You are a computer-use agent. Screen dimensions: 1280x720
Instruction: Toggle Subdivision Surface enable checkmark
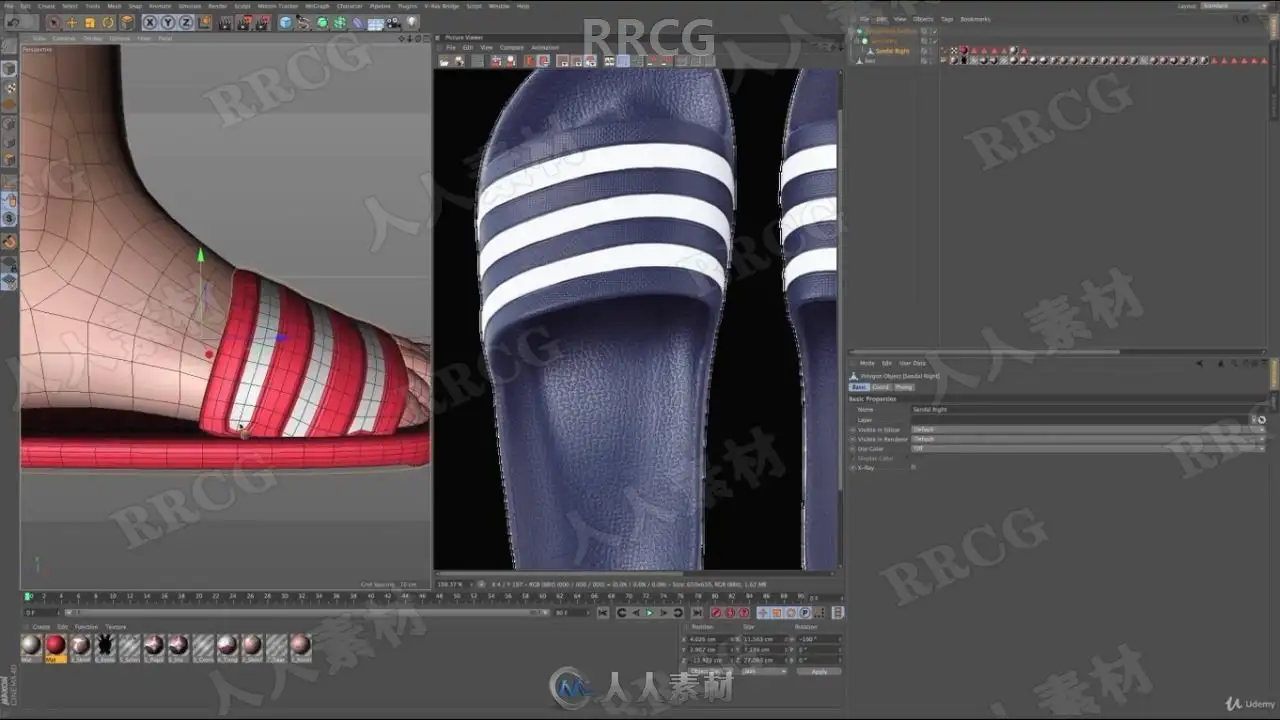(x=935, y=31)
